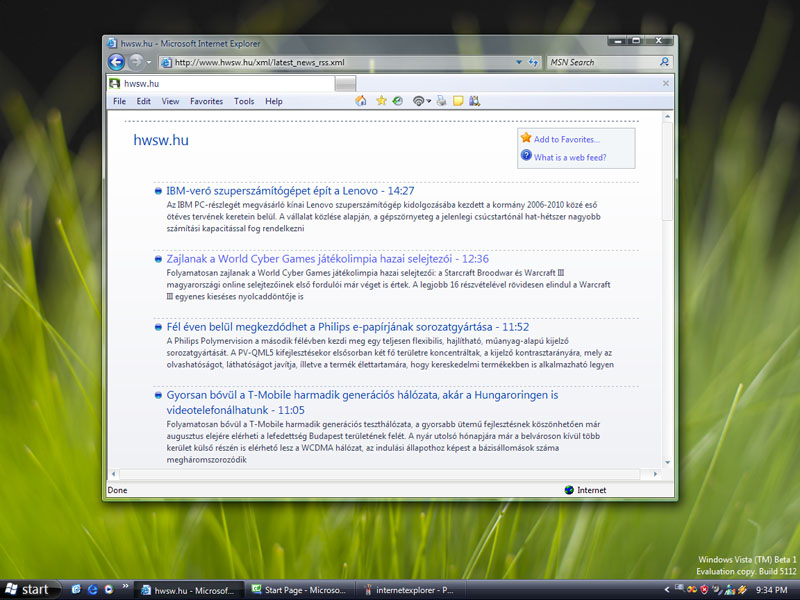Click the hwsw.hu feed title
This screenshot has width=800, height=600.
pyautogui.click(x=161, y=140)
